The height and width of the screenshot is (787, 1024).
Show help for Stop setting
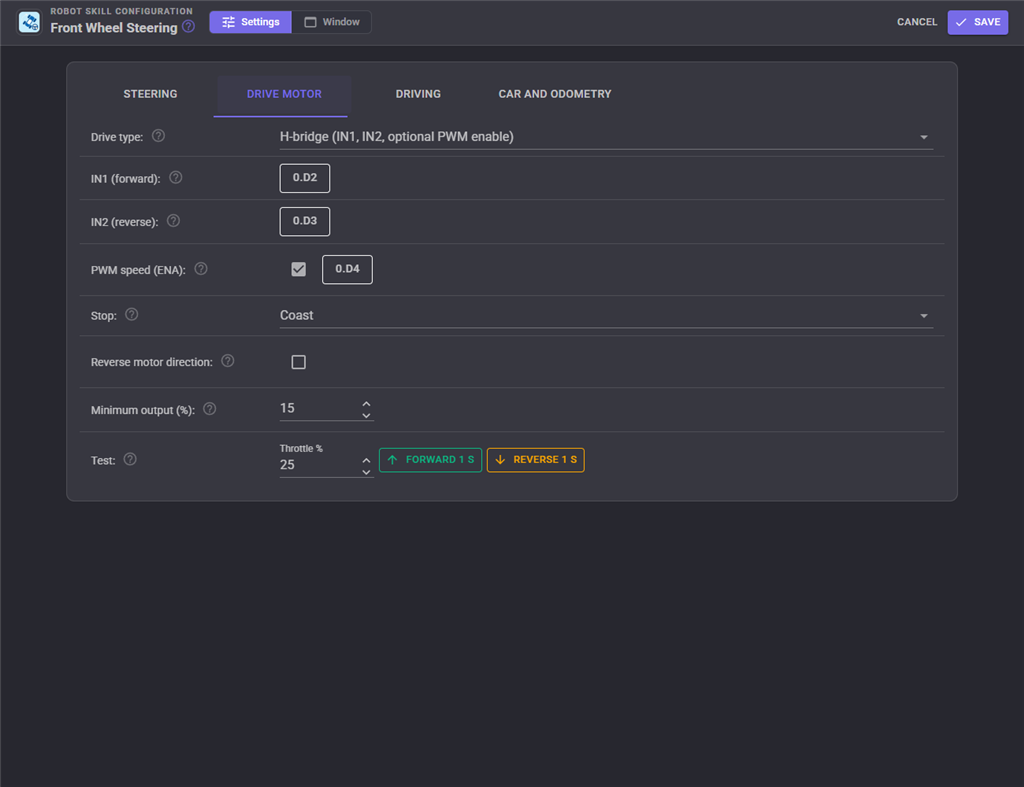[131, 315]
